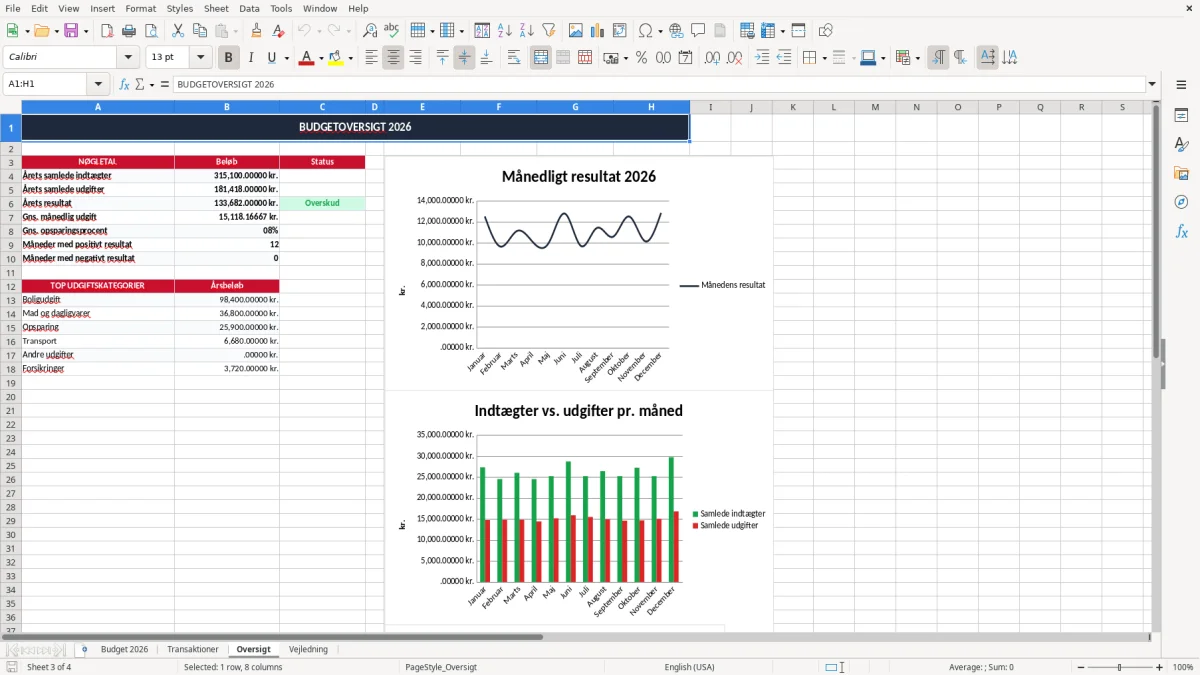Open Background Color dropdown arrow
Viewport: 1200px width, 675px height.
[349, 58]
